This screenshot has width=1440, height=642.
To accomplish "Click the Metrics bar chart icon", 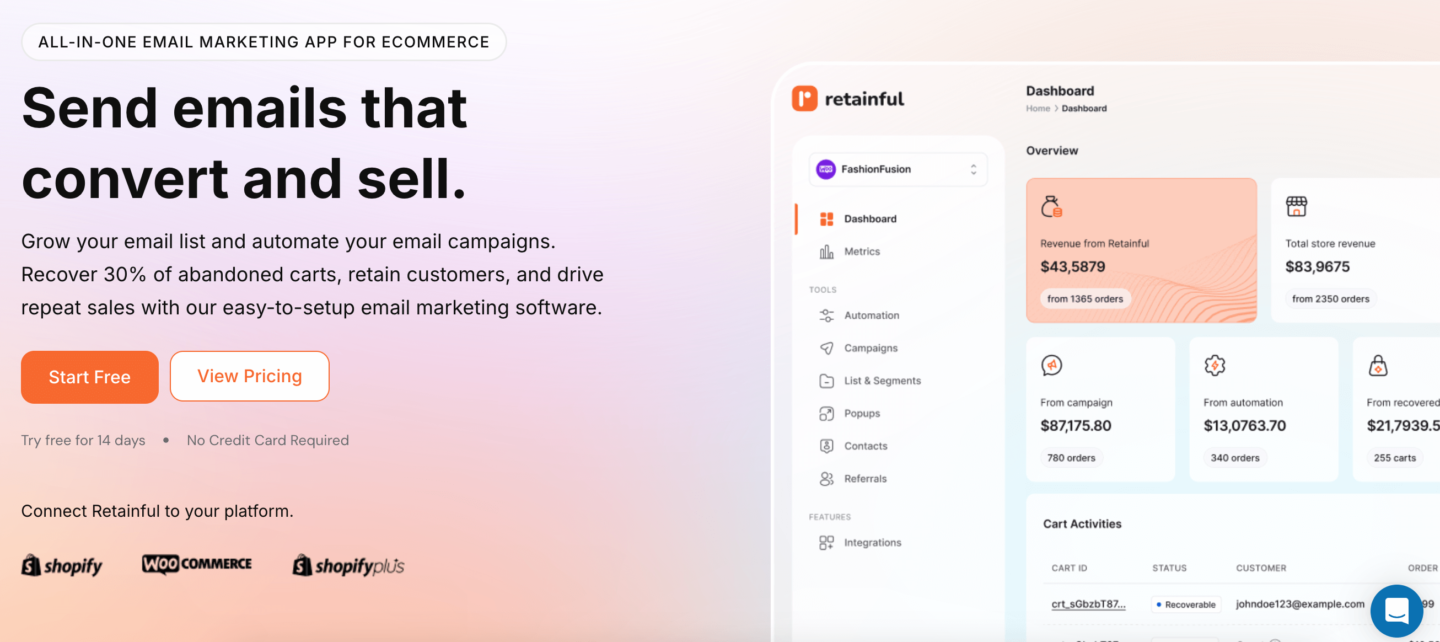I will pyautogui.click(x=826, y=252).
